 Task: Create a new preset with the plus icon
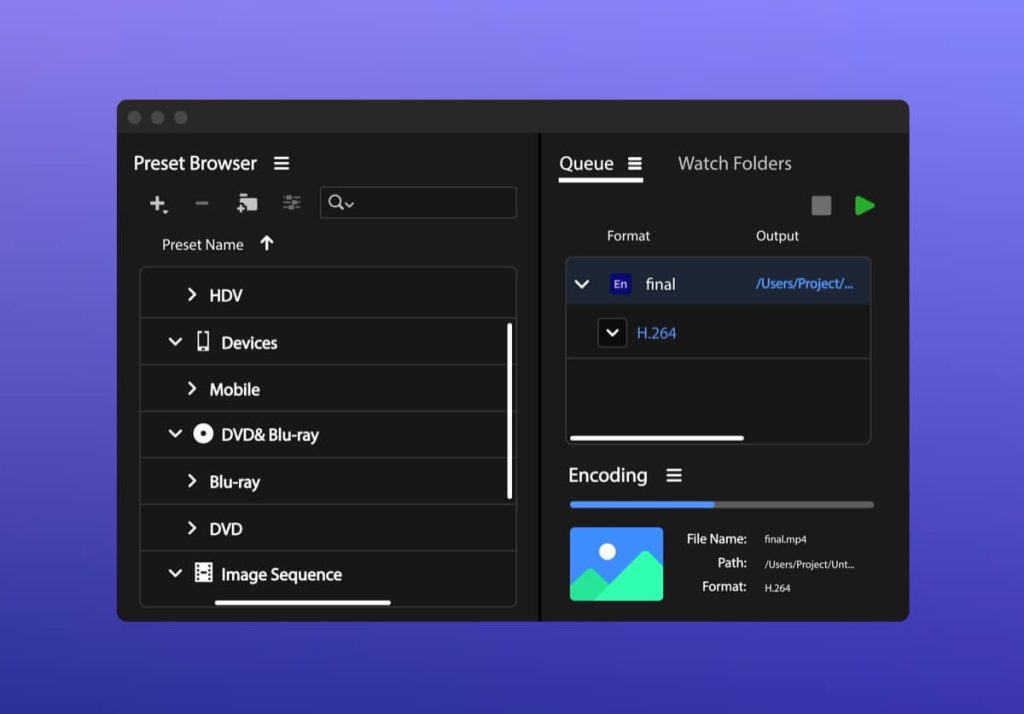158,203
